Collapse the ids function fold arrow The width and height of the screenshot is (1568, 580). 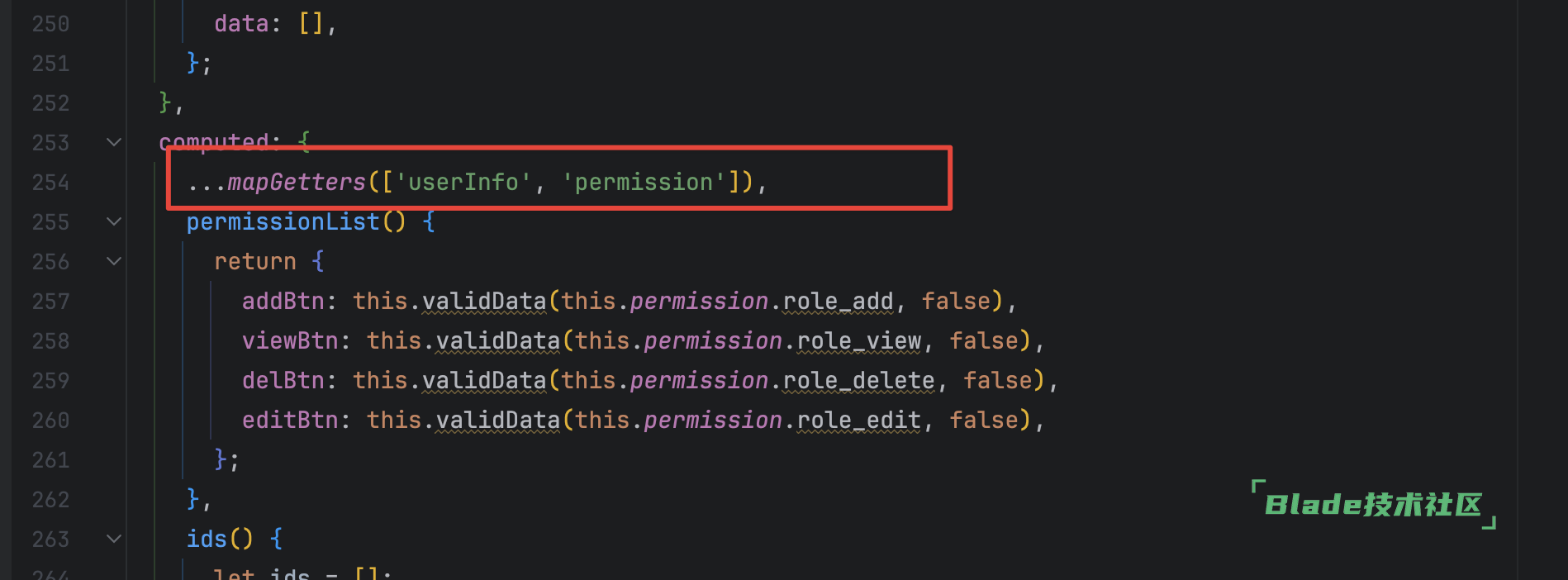(x=114, y=539)
